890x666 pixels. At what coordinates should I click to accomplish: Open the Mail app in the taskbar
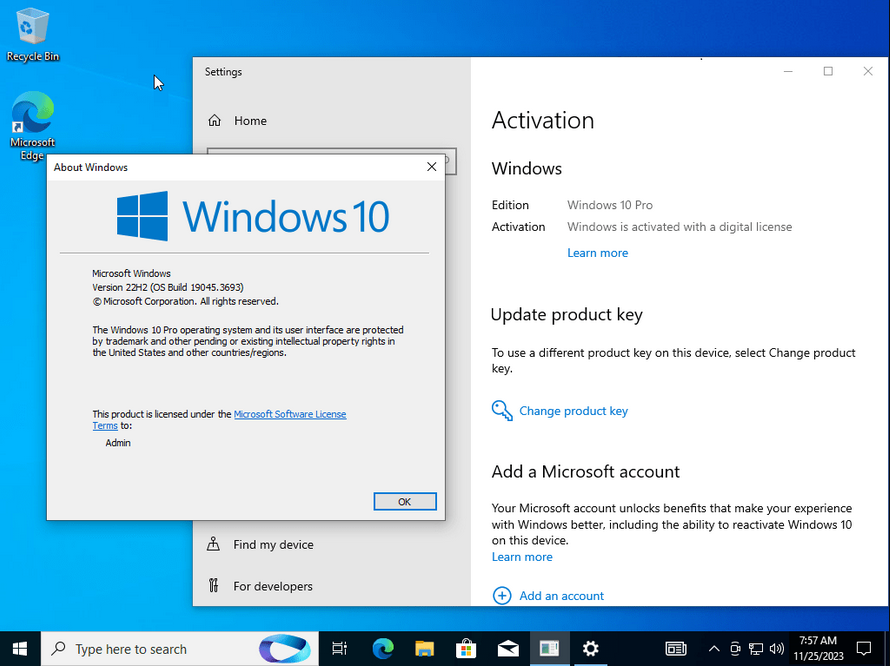tap(508, 648)
